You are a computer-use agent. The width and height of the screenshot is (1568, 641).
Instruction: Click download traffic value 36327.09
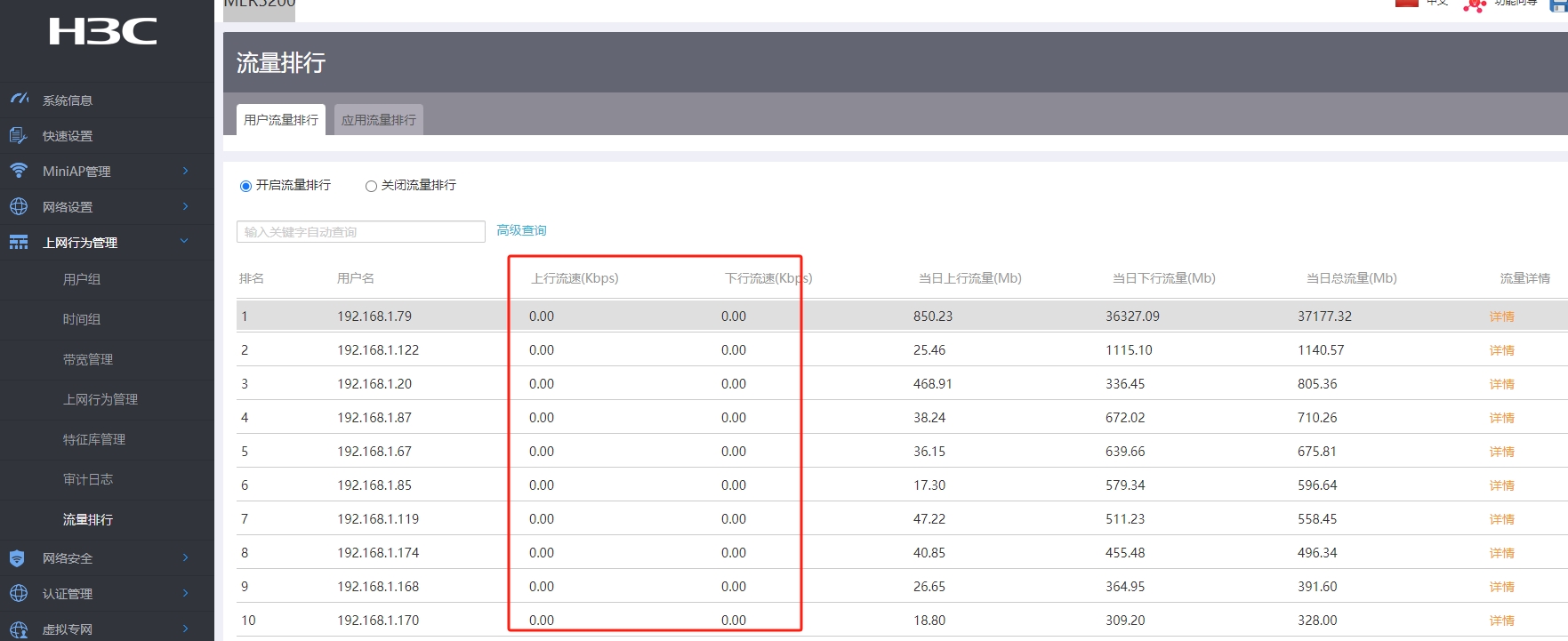tap(1132, 316)
